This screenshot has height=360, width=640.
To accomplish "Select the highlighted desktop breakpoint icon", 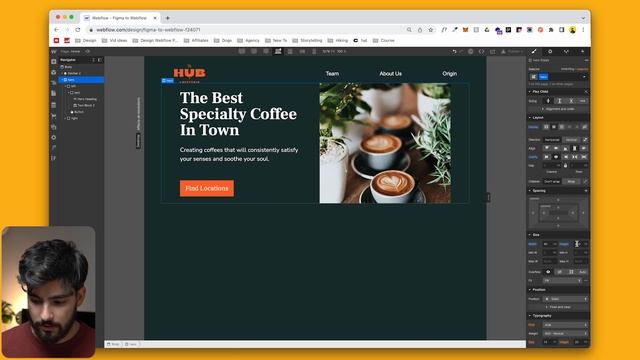I will (x=278, y=51).
